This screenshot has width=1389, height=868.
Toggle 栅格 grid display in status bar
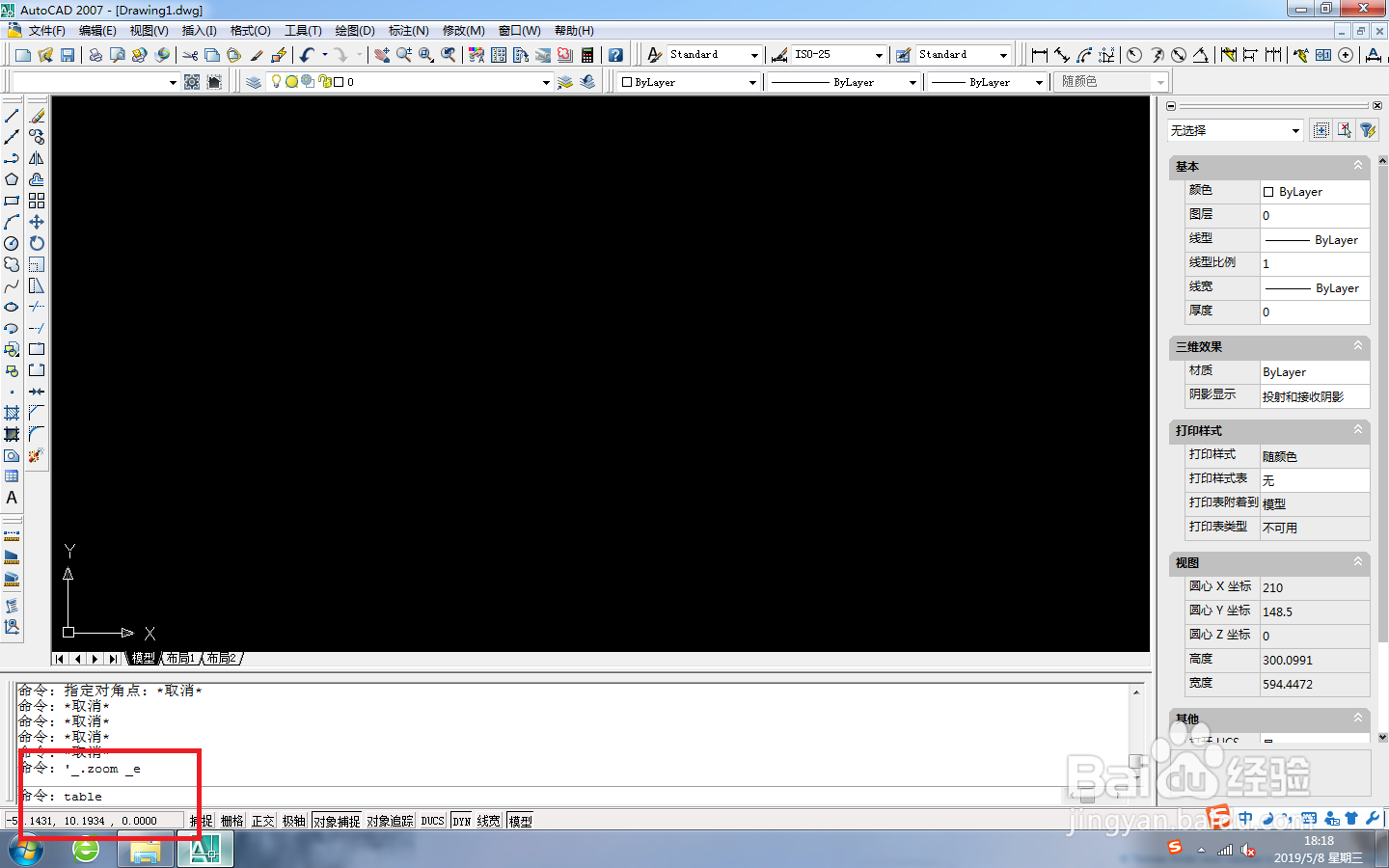(x=232, y=821)
